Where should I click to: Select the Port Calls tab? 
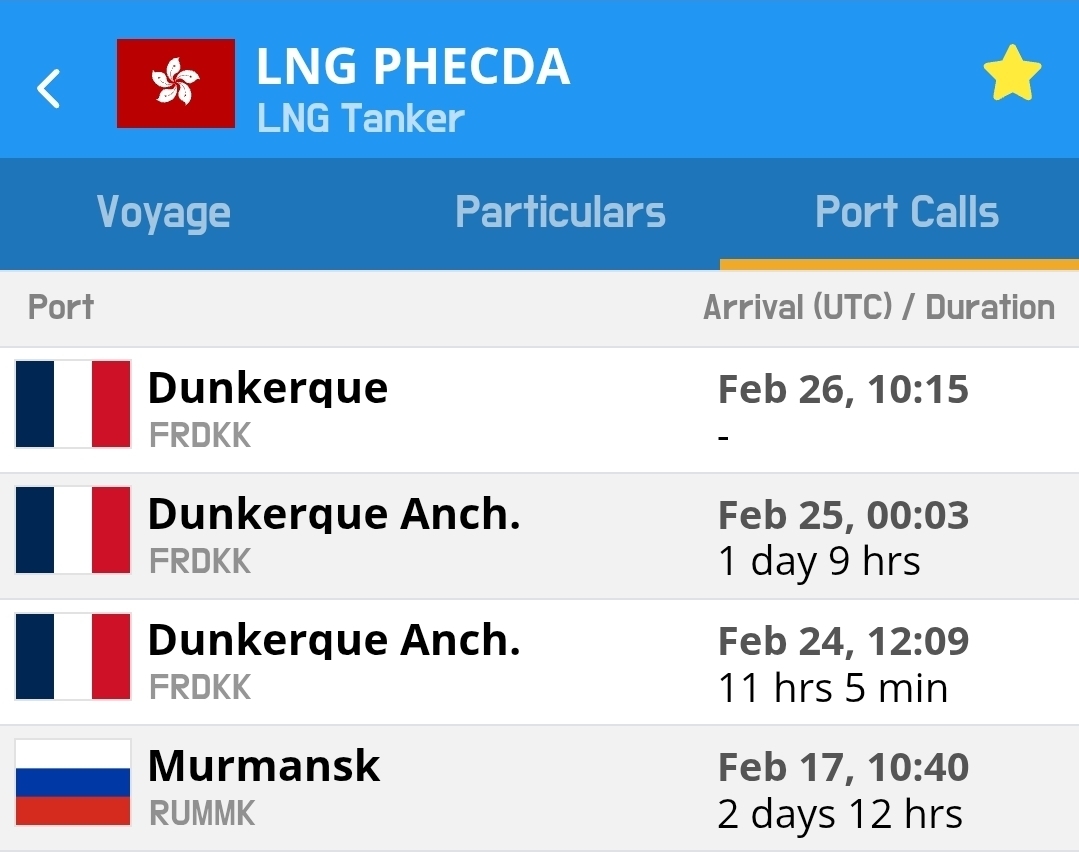(x=906, y=213)
